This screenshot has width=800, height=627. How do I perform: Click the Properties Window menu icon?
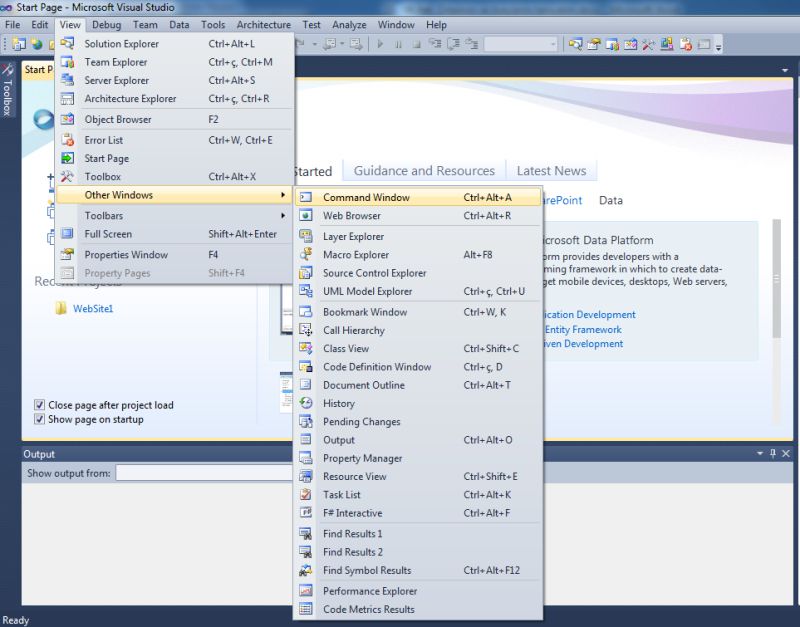tap(67, 254)
